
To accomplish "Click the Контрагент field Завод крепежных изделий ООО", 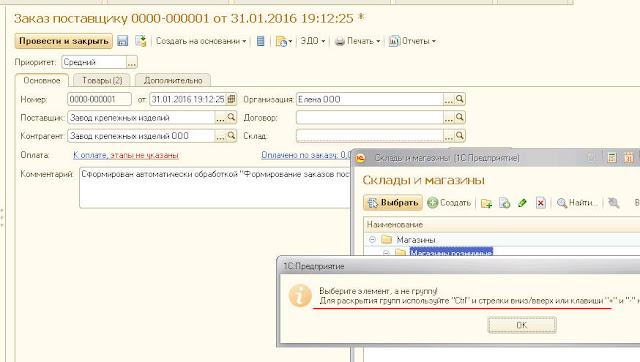I will tap(141, 136).
